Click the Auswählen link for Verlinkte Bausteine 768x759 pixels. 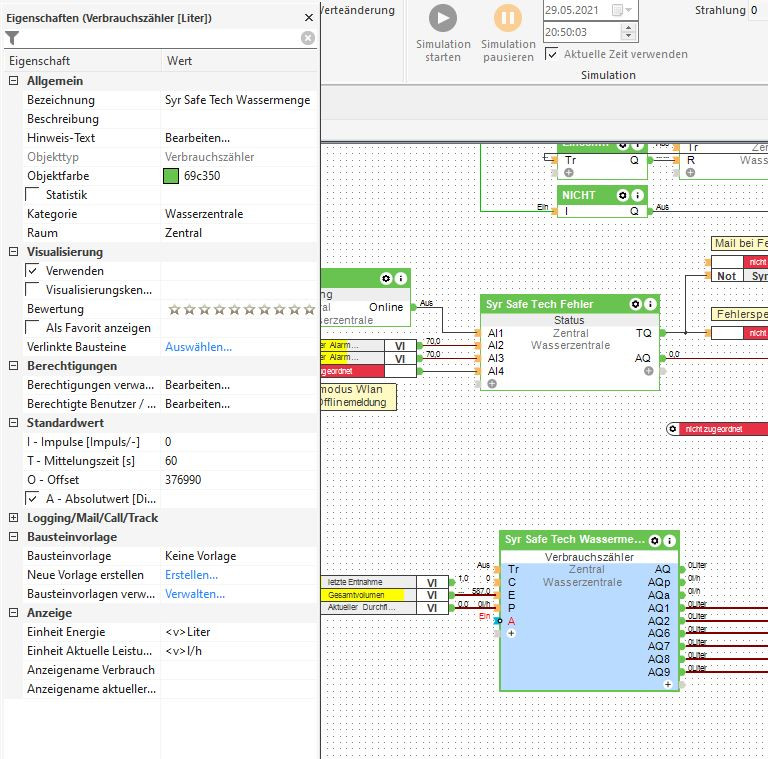tap(198, 347)
